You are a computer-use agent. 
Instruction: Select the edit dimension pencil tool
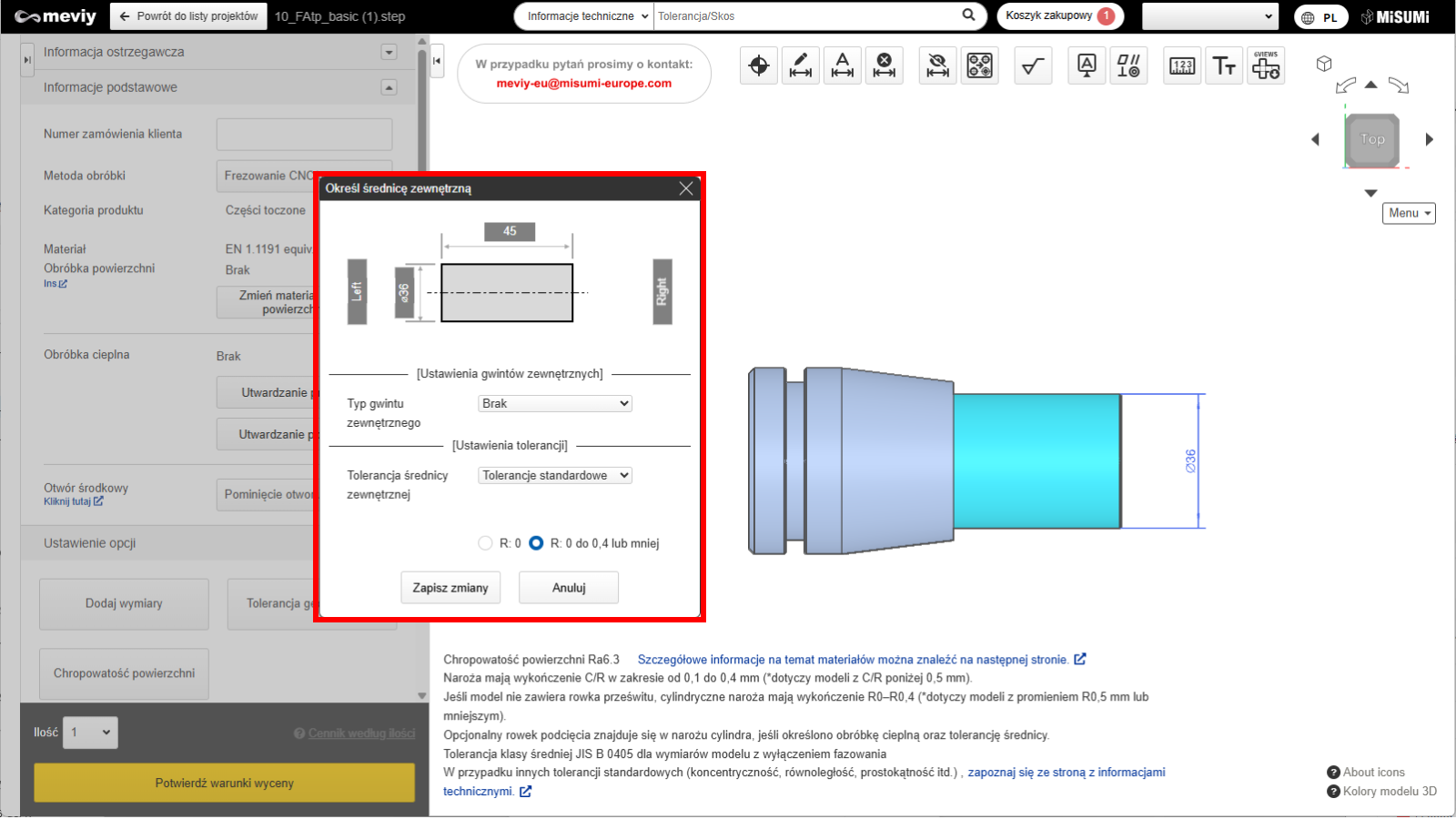tap(801, 66)
